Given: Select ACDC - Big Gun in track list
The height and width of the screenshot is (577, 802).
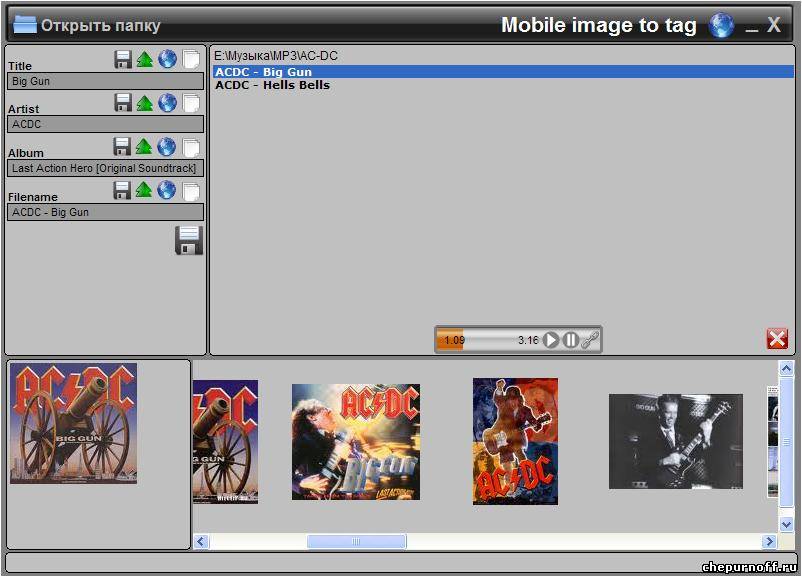Looking at the screenshot, I should tap(503, 72).
